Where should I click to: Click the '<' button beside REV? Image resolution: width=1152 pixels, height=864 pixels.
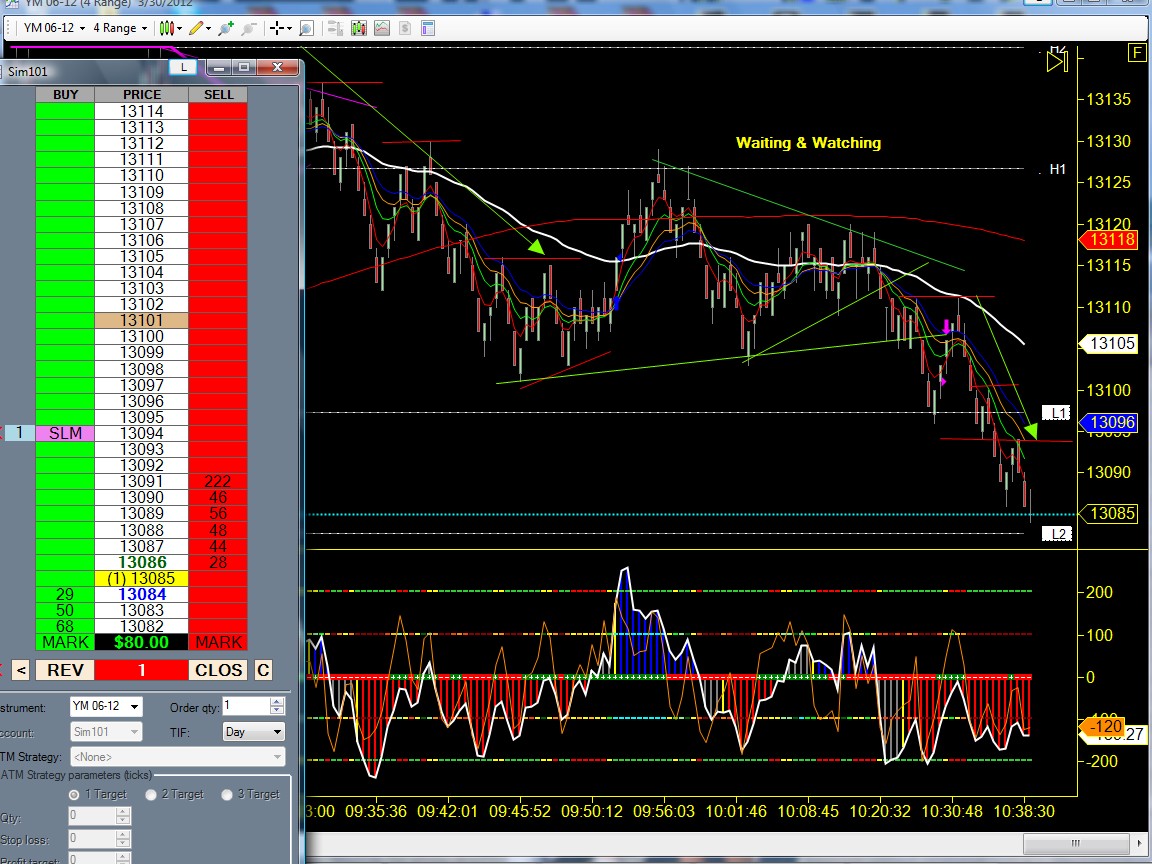coord(21,670)
